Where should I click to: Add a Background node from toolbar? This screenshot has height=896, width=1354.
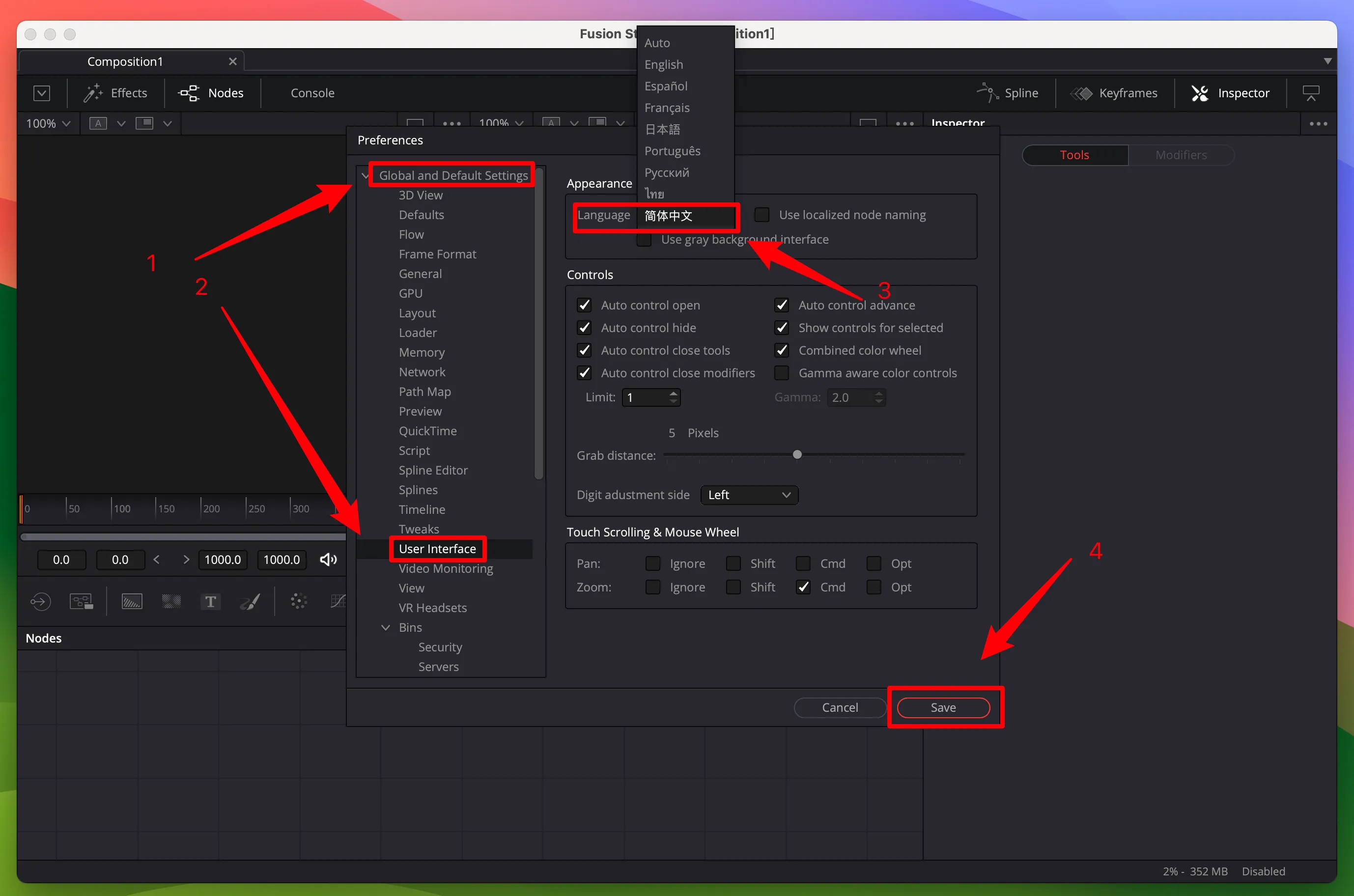click(132, 601)
